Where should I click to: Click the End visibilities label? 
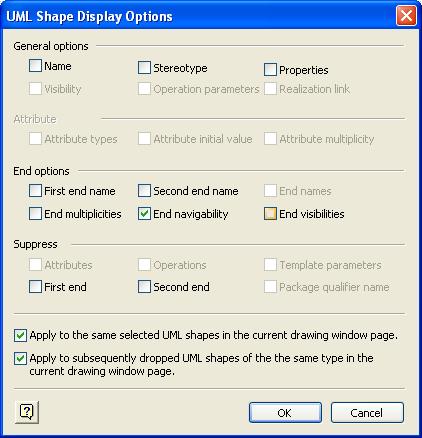[312, 214]
